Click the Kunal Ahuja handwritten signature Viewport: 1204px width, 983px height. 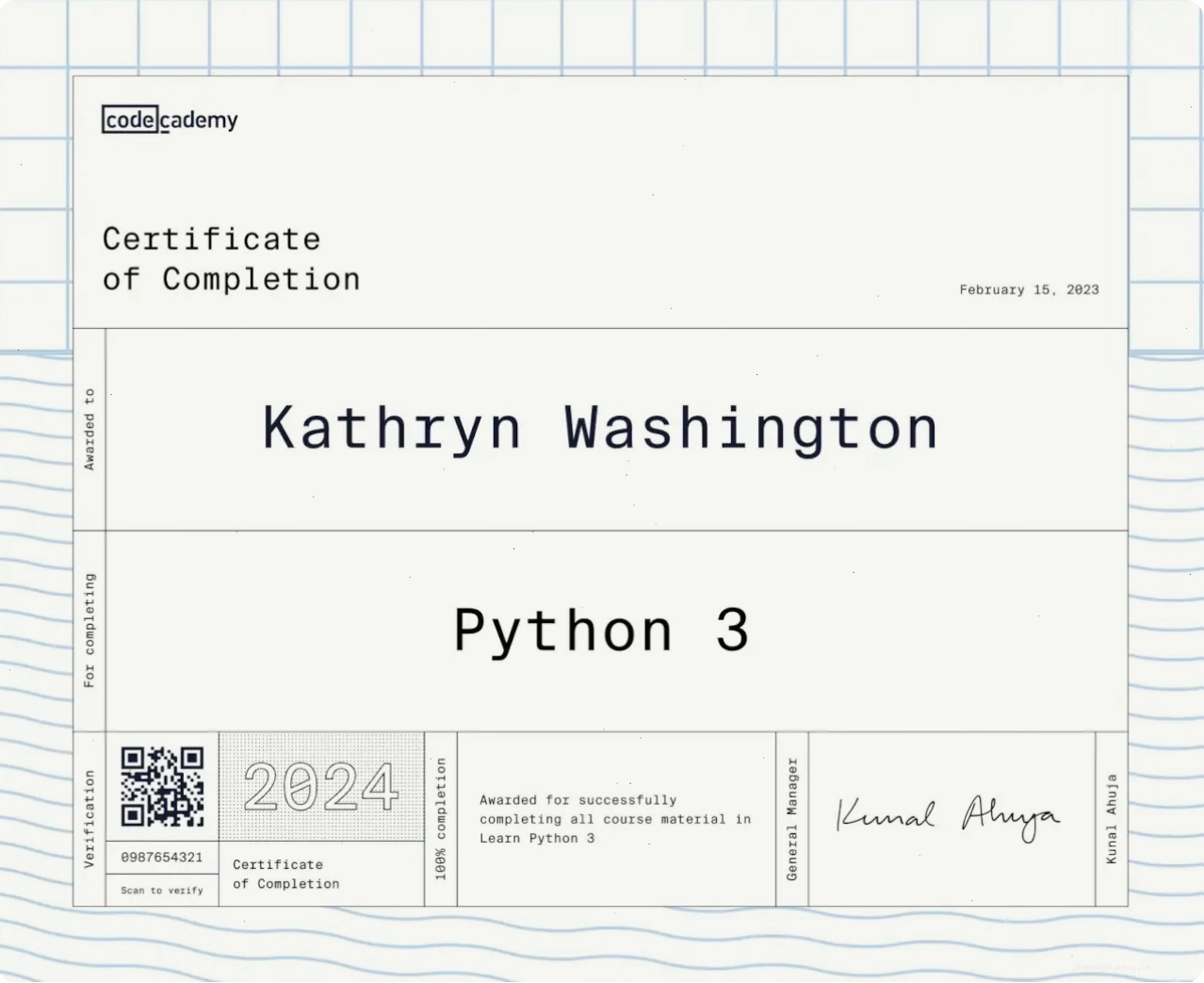(x=948, y=817)
